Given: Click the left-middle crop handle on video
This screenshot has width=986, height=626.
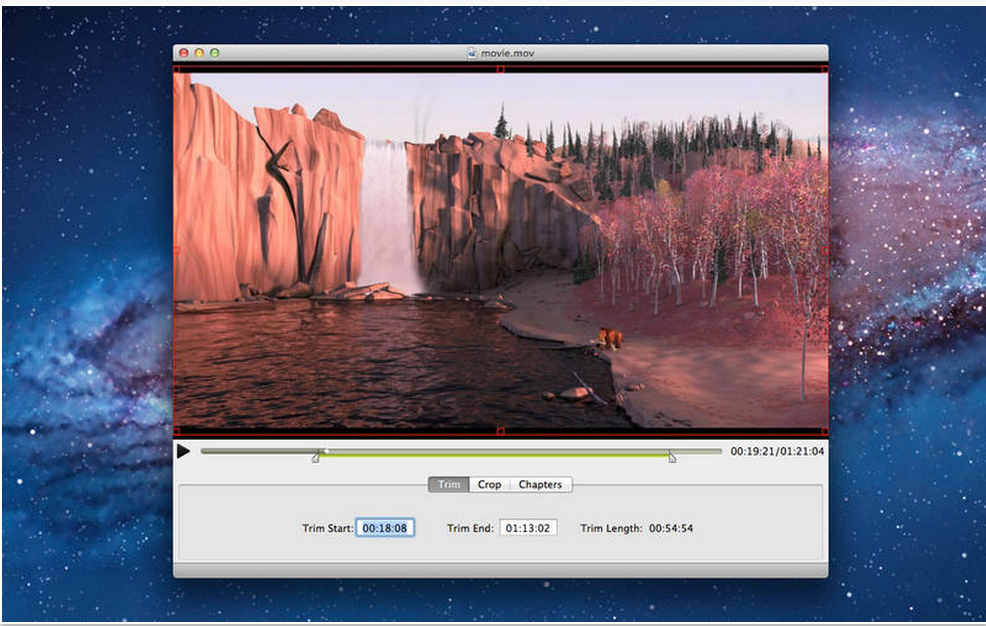Looking at the screenshot, I should (176, 251).
